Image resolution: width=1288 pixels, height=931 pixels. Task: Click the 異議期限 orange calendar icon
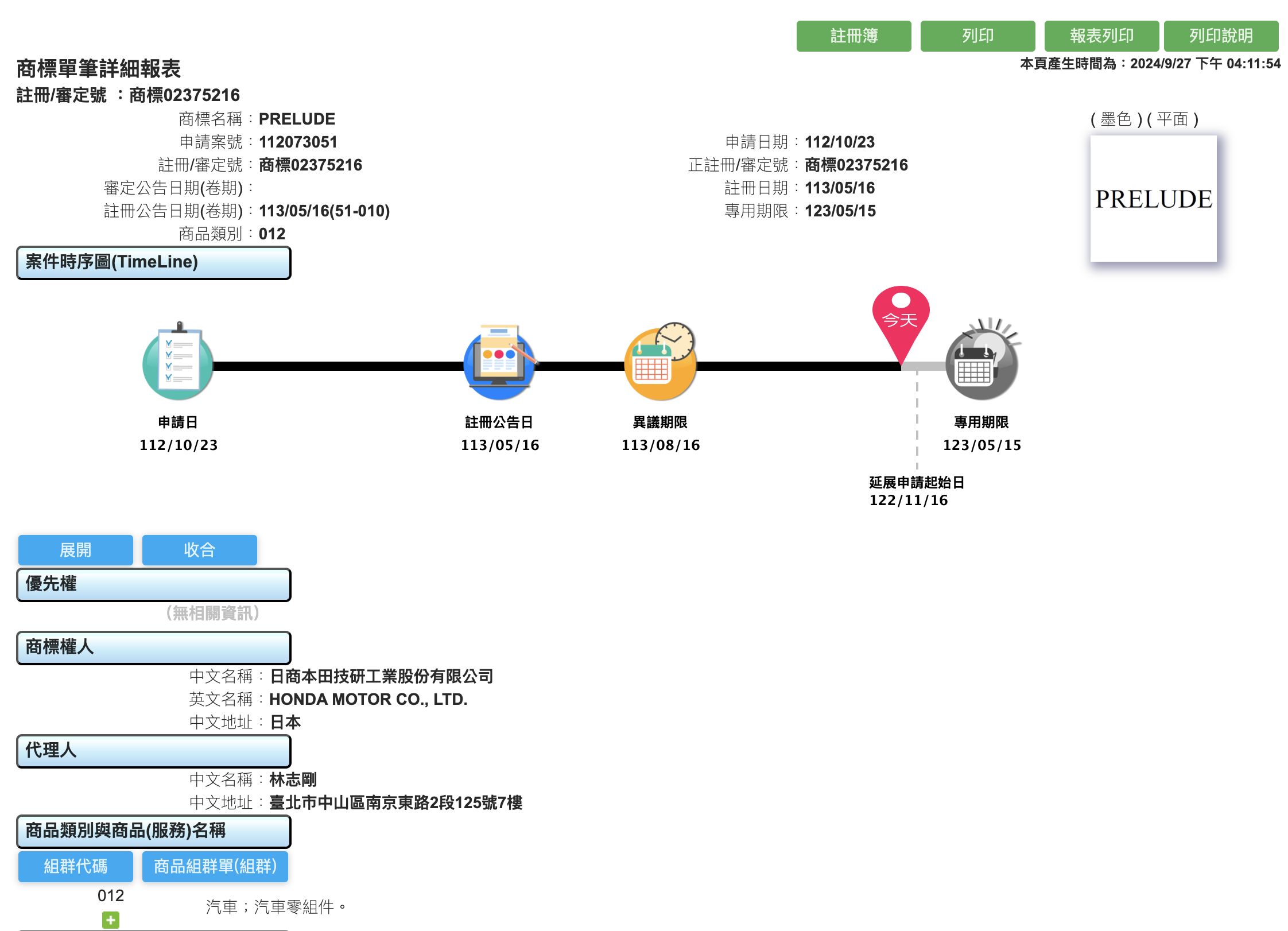coord(660,362)
